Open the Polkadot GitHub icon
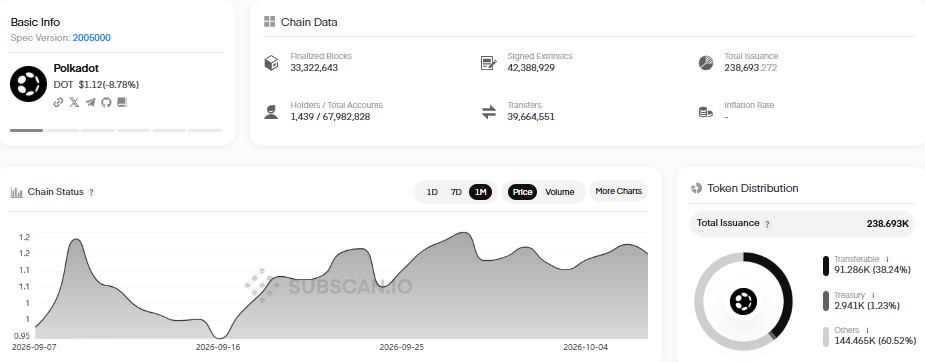Screen dimensions: 925x362 (106, 102)
